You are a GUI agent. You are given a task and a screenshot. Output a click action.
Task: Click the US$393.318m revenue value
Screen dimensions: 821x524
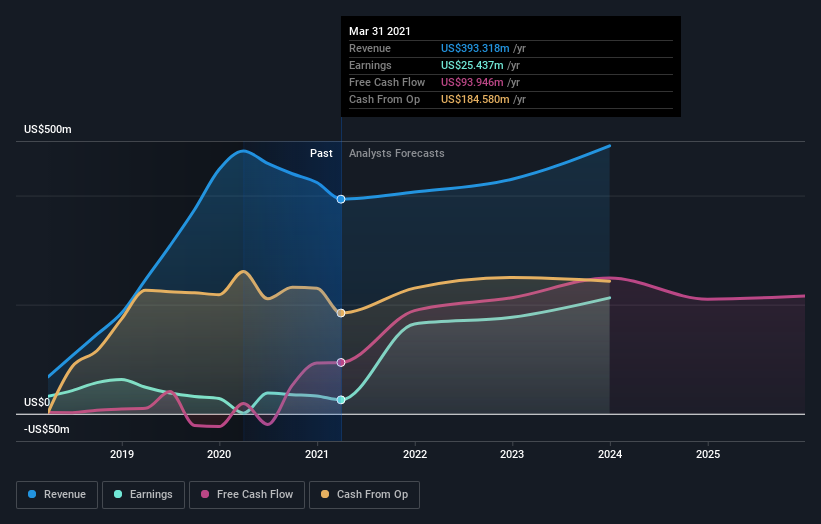click(475, 48)
